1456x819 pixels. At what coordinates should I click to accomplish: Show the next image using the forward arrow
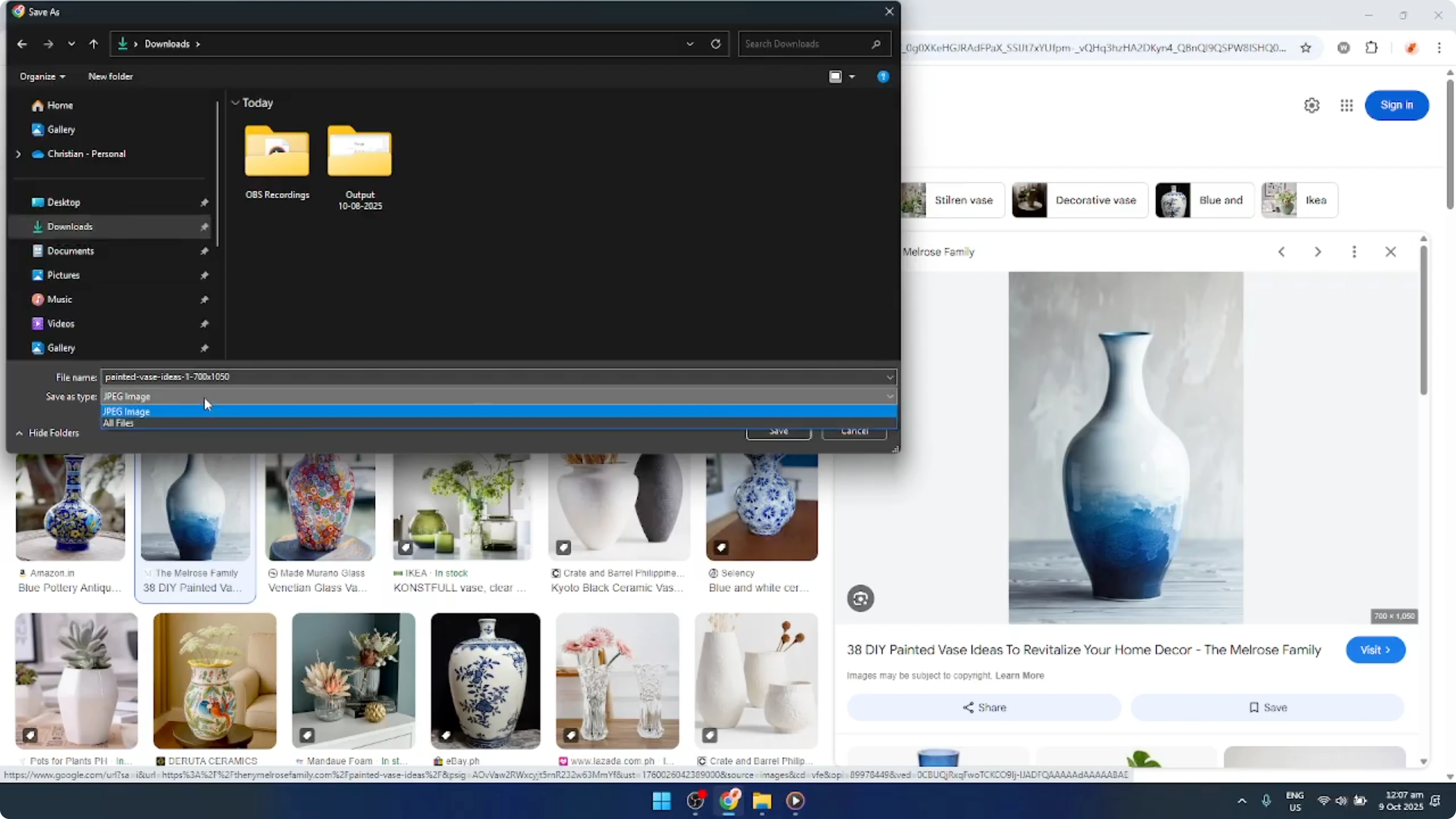pos(1318,252)
